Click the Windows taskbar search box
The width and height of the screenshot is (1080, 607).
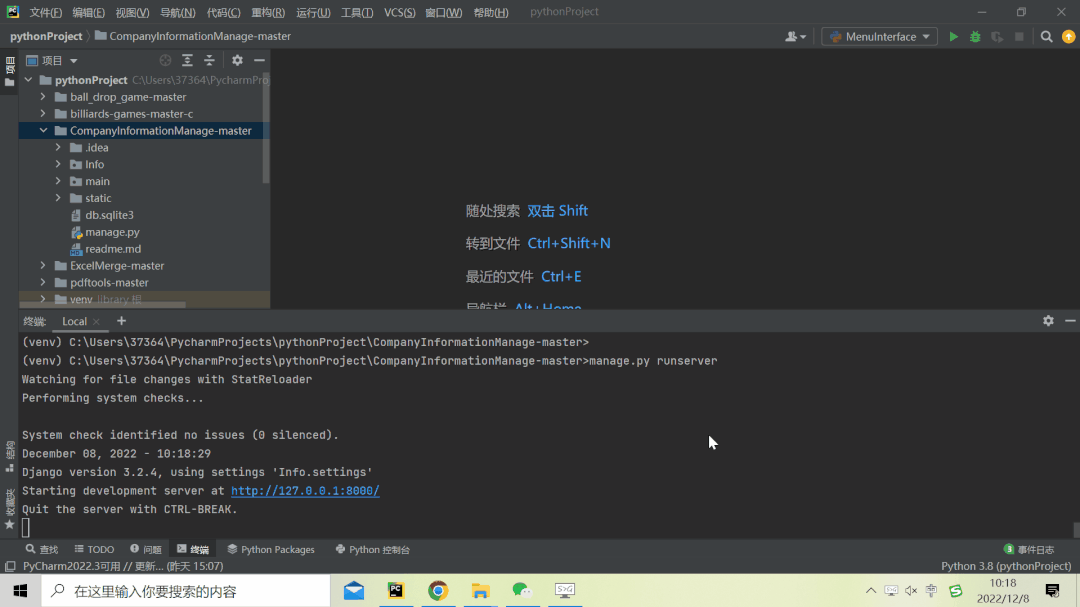186,590
